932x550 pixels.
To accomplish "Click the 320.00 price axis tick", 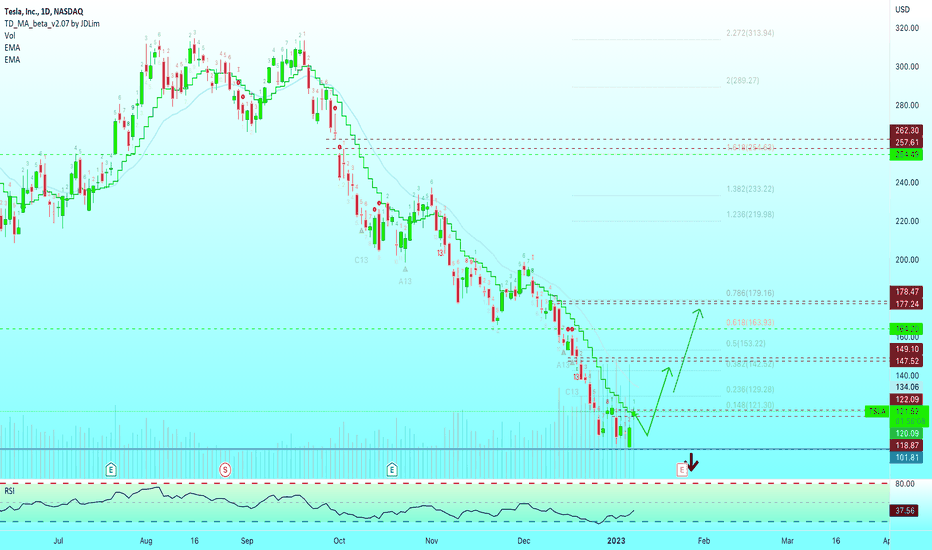I will pos(907,28).
